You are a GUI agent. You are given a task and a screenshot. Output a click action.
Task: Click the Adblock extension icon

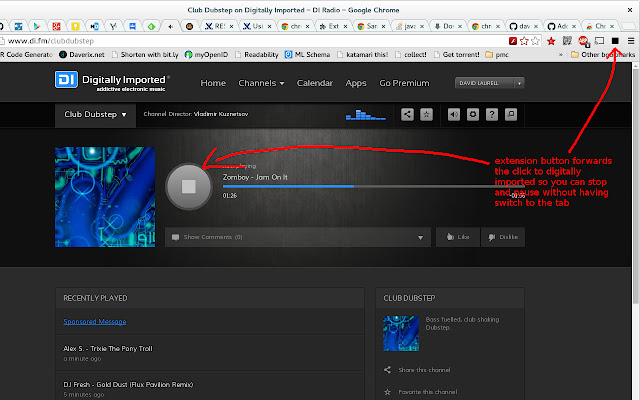click(x=583, y=41)
